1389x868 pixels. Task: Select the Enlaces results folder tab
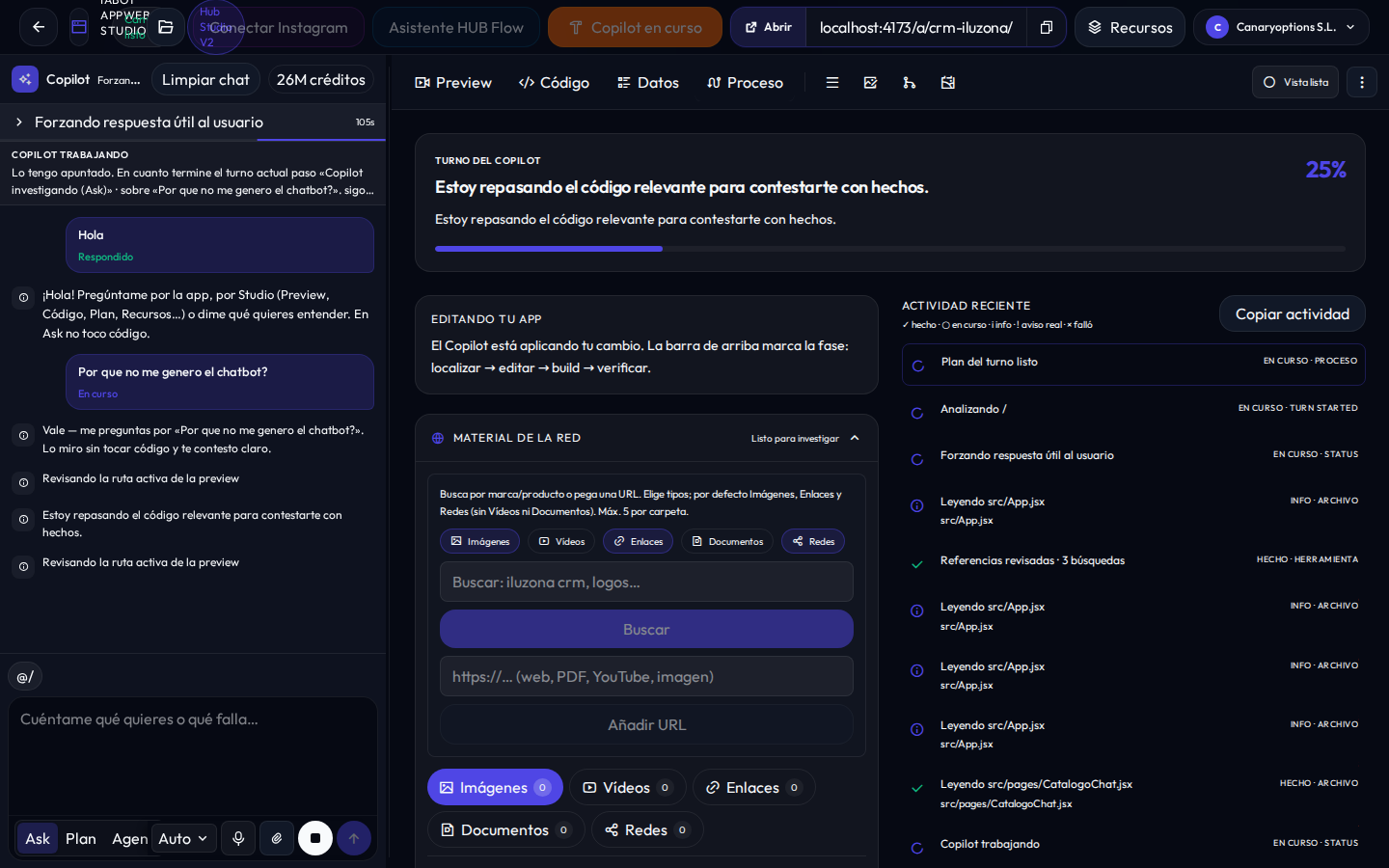754,787
